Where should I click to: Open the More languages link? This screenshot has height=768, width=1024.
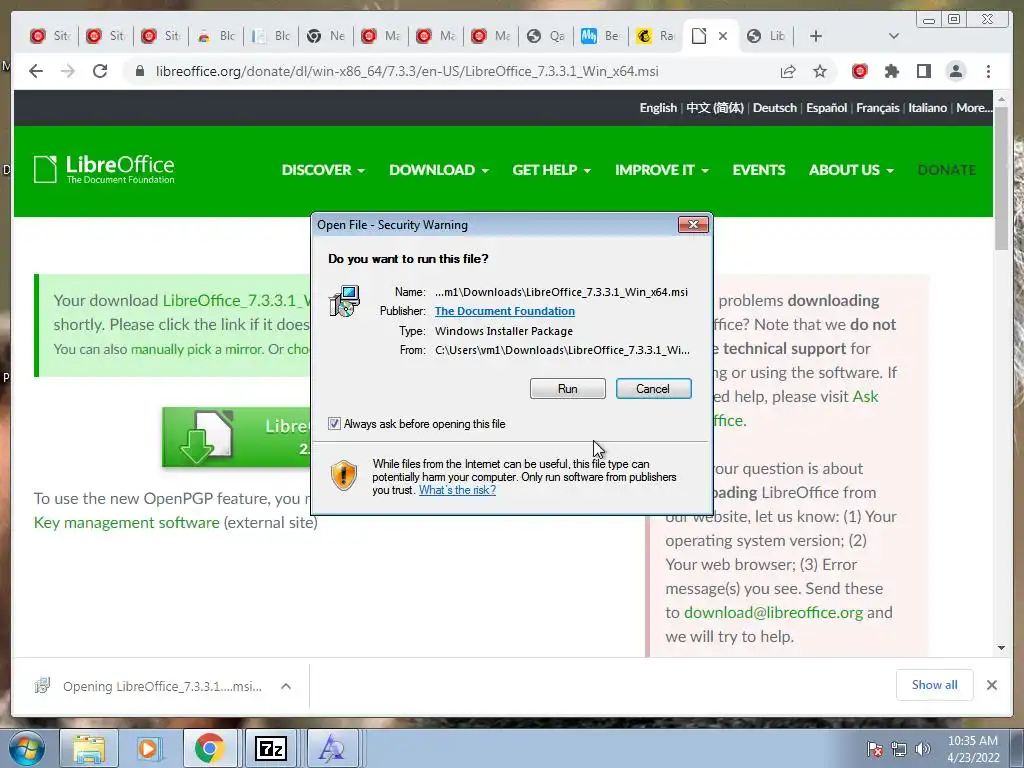coord(974,108)
